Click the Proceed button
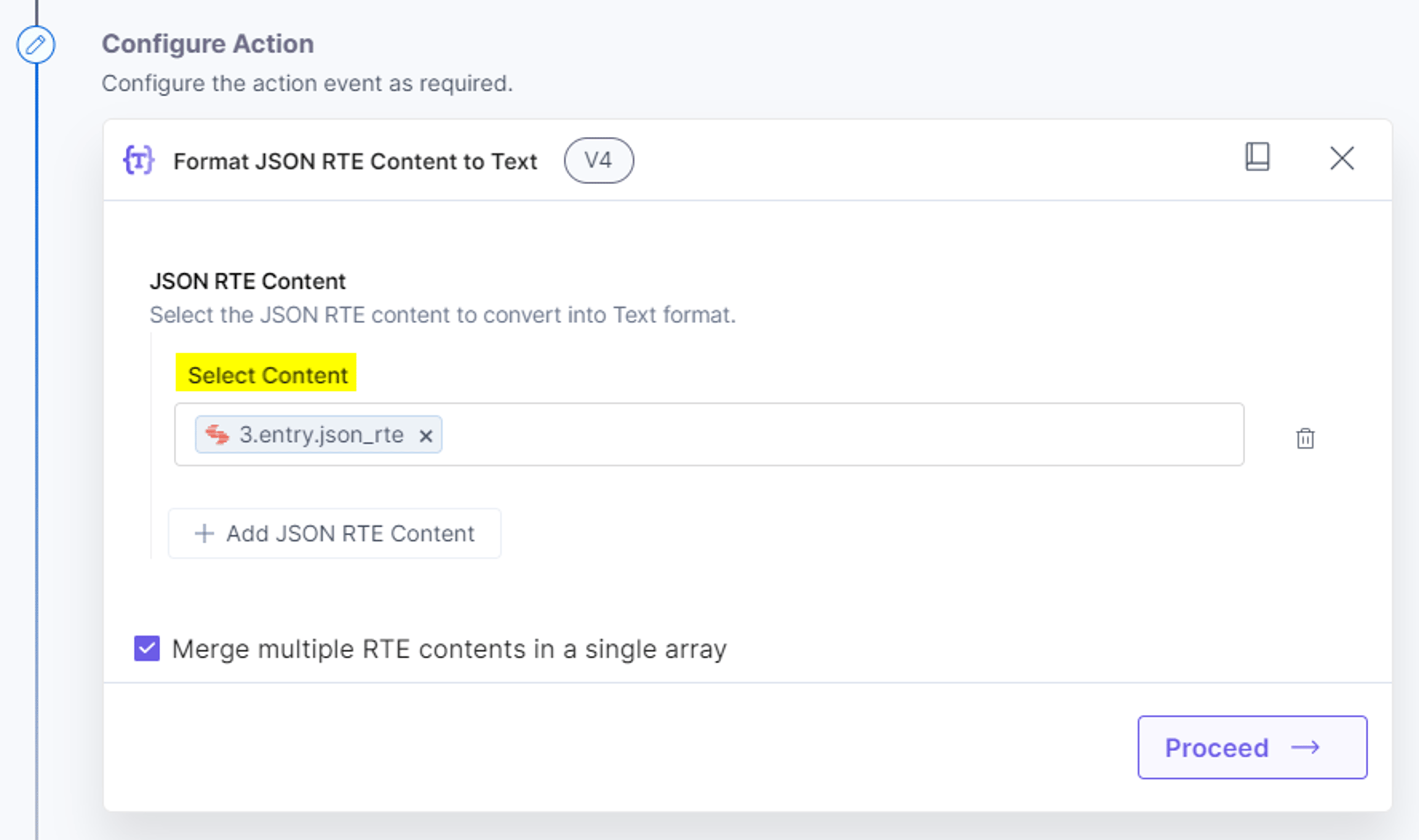The width and height of the screenshot is (1419, 840). pyautogui.click(x=1252, y=747)
